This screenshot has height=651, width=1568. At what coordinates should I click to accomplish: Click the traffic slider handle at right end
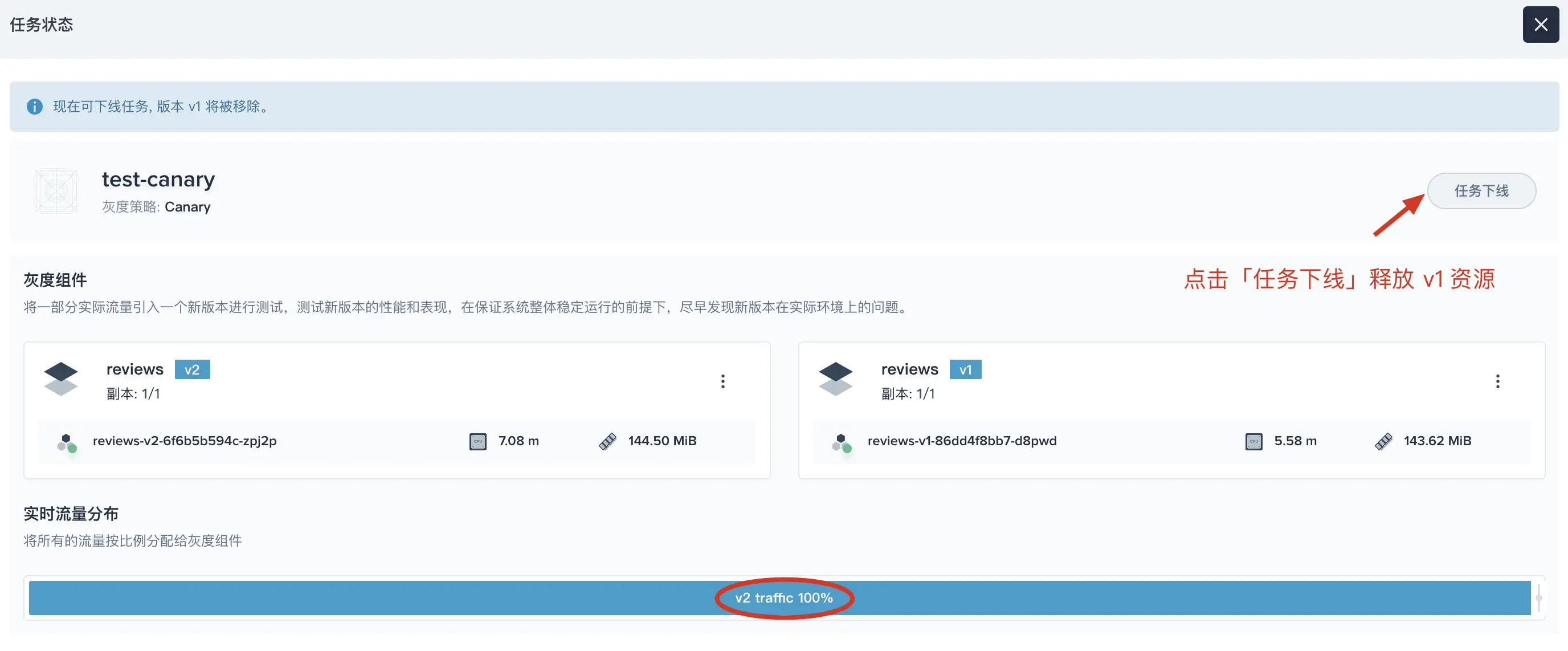coord(1538,597)
